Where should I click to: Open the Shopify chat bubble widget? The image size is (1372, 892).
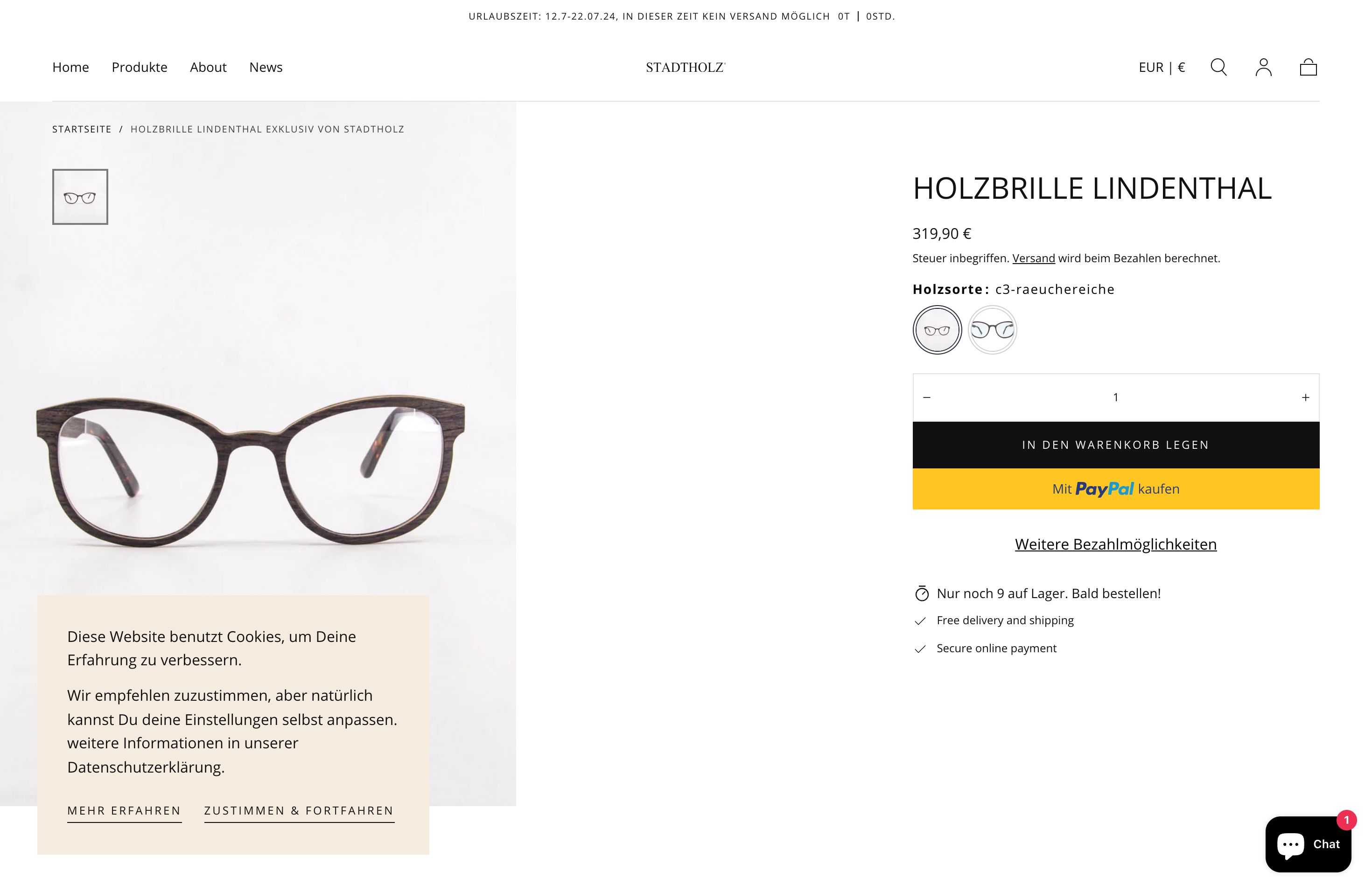click(x=1308, y=844)
